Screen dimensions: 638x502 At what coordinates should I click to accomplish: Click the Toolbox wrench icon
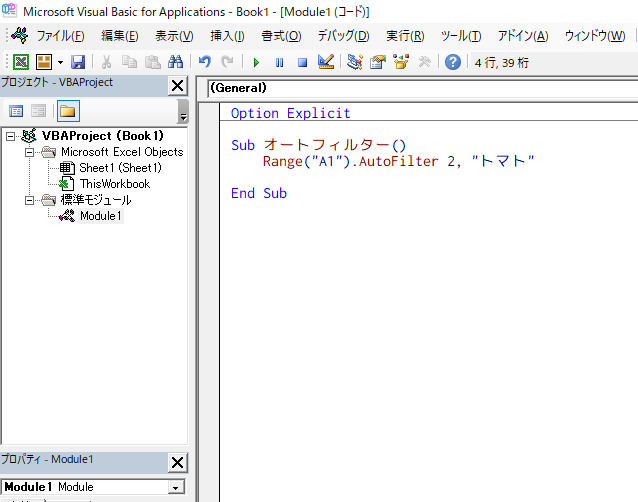[x=424, y=62]
